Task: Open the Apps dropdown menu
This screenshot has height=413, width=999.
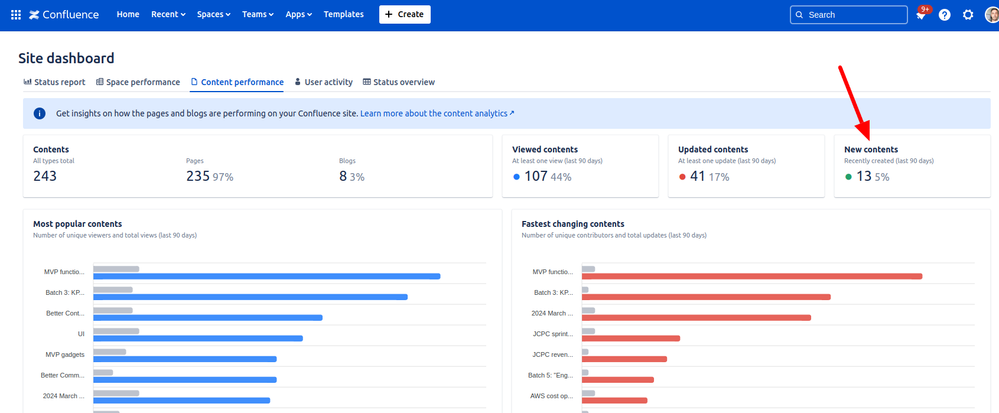Action: [298, 15]
